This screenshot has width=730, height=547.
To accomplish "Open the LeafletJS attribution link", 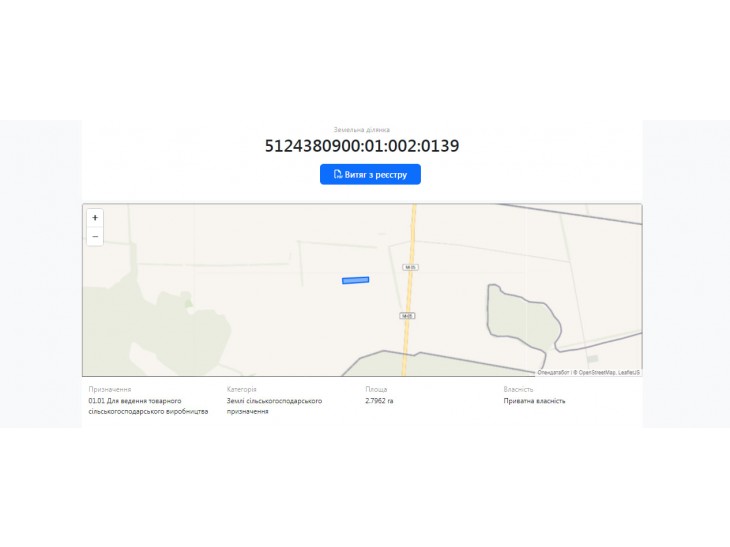I will pyautogui.click(x=629, y=372).
